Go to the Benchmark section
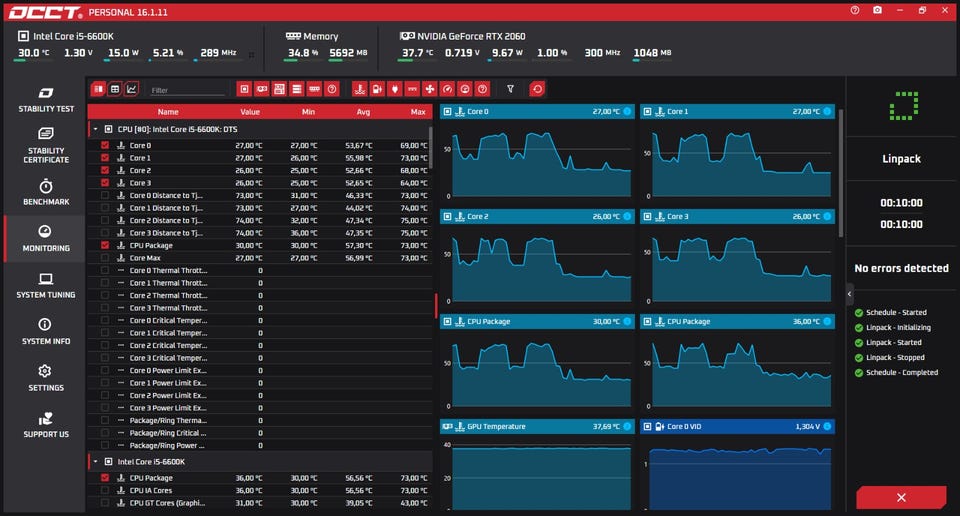960x516 pixels. (x=46, y=192)
